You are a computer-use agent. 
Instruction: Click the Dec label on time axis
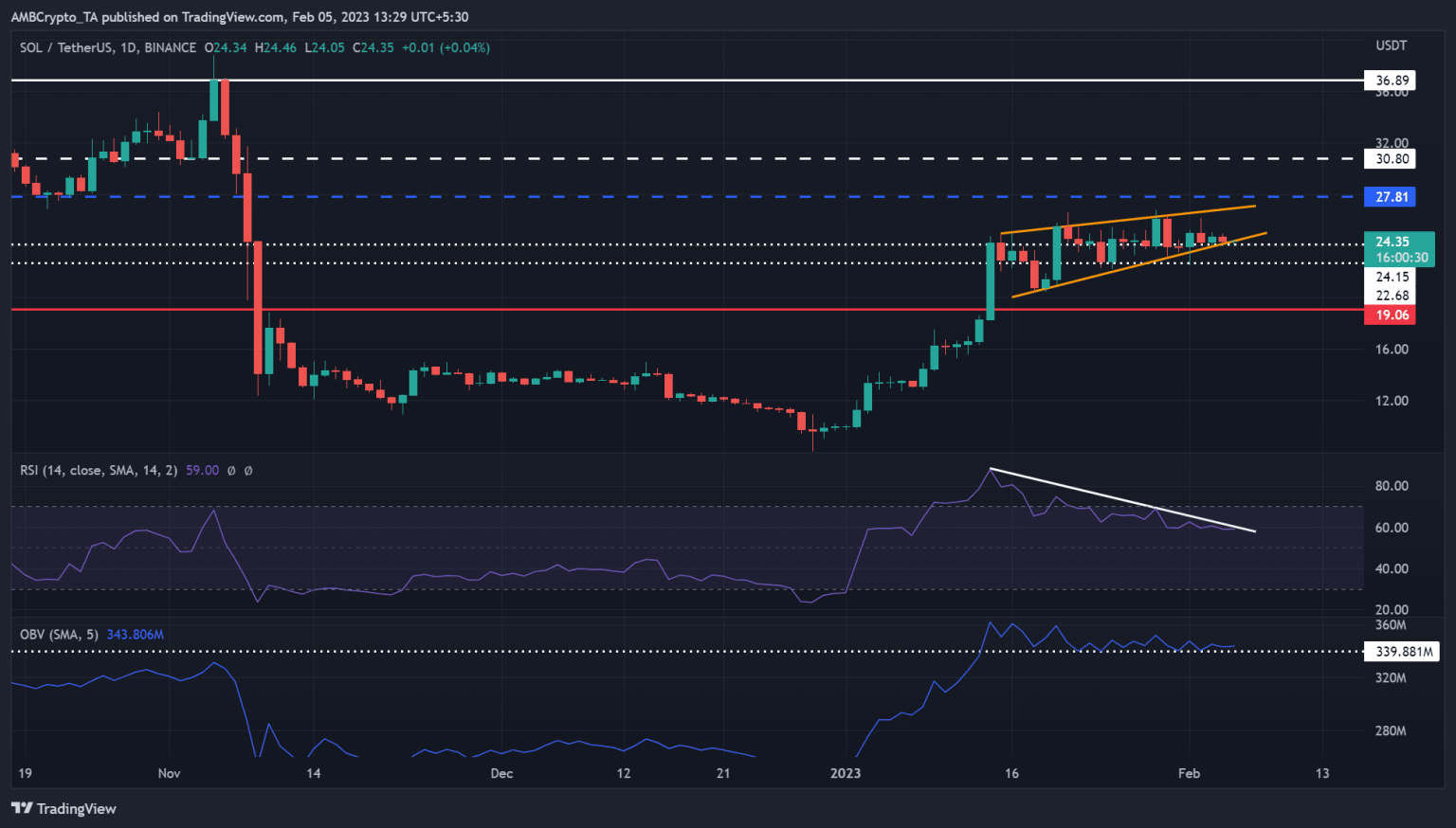(501, 773)
